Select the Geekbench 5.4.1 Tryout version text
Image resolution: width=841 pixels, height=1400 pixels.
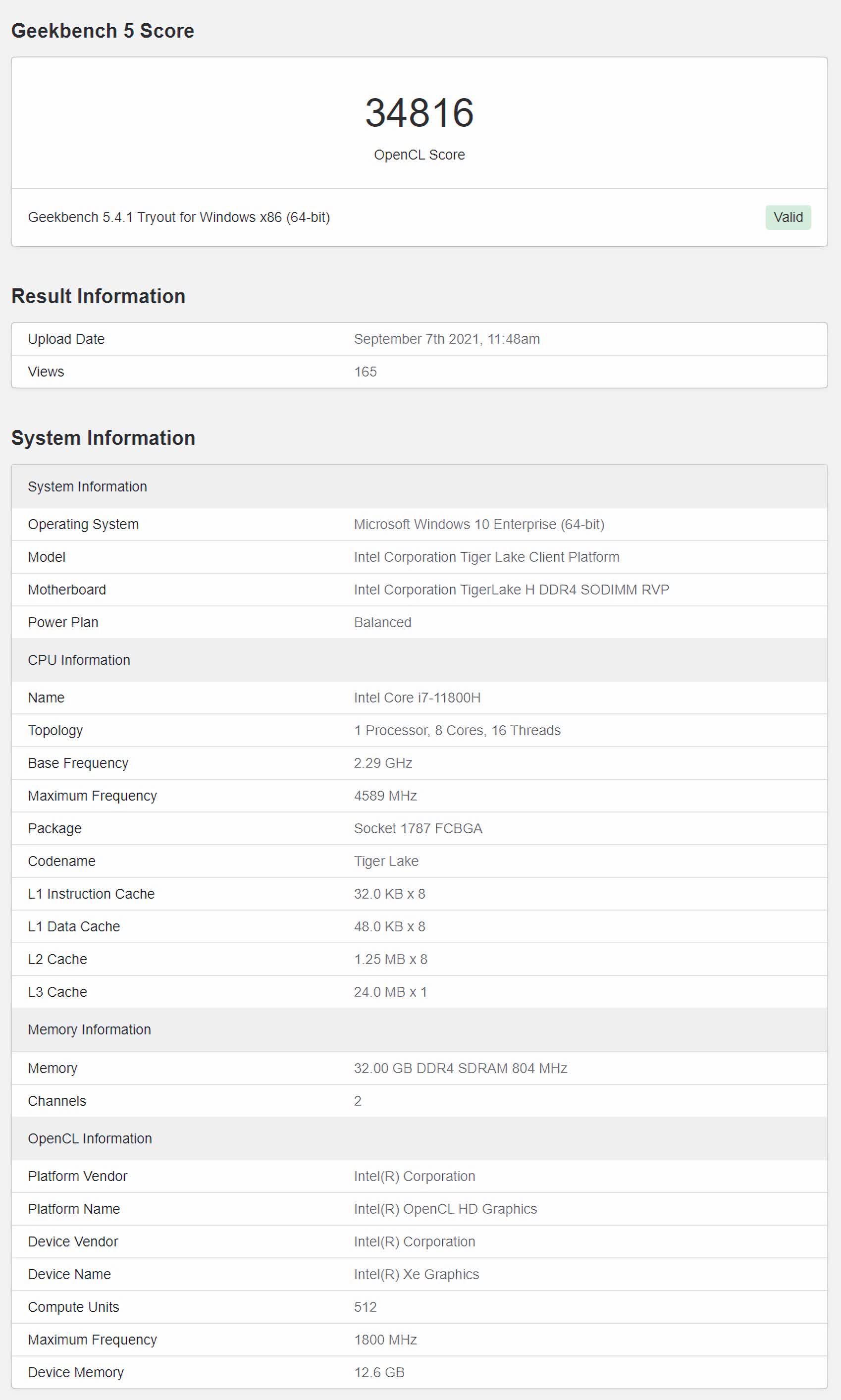pos(178,217)
